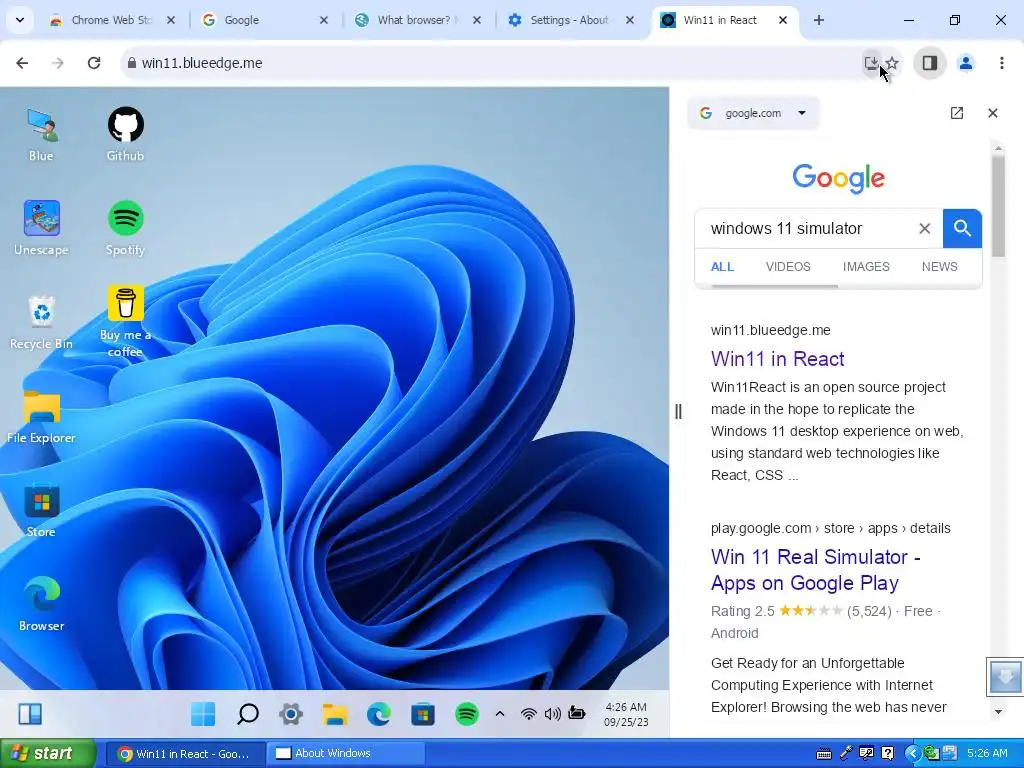This screenshot has height=768, width=1024.
Task: Click the battery icon in Win11 taskbar
Action: (x=577, y=713)
